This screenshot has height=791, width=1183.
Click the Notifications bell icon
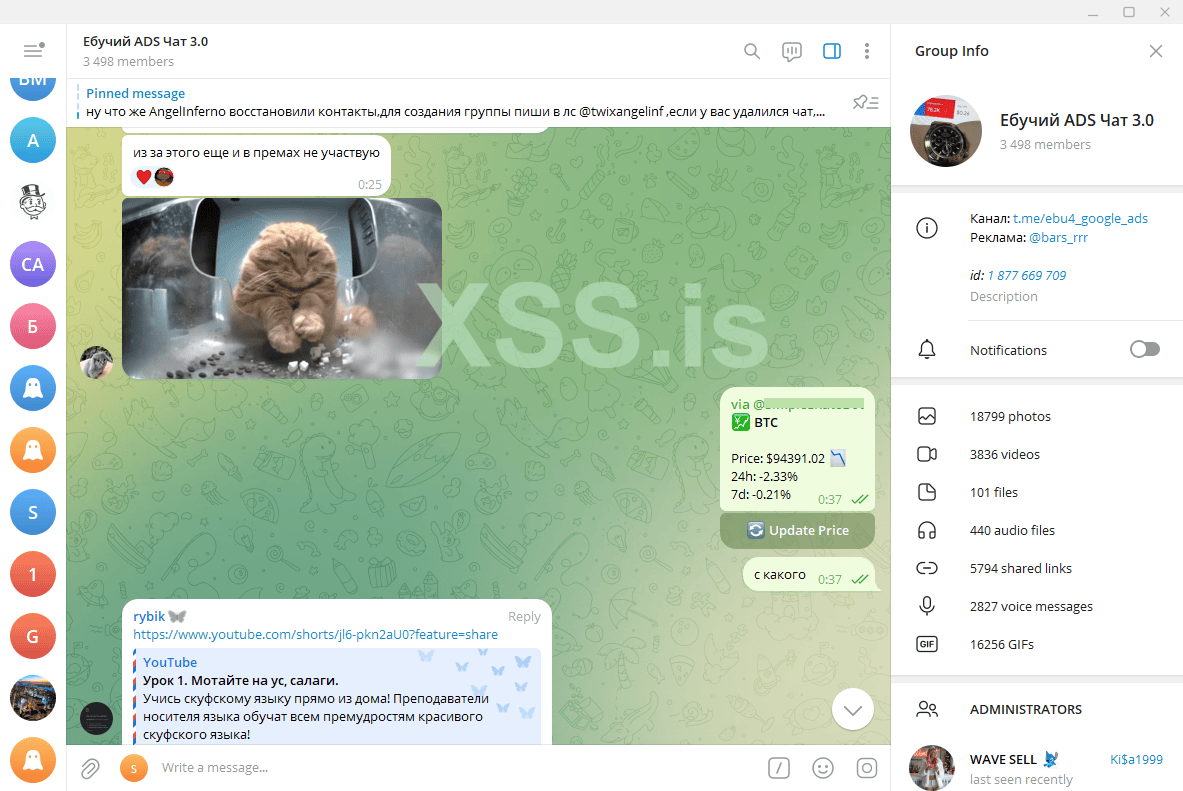926,349
